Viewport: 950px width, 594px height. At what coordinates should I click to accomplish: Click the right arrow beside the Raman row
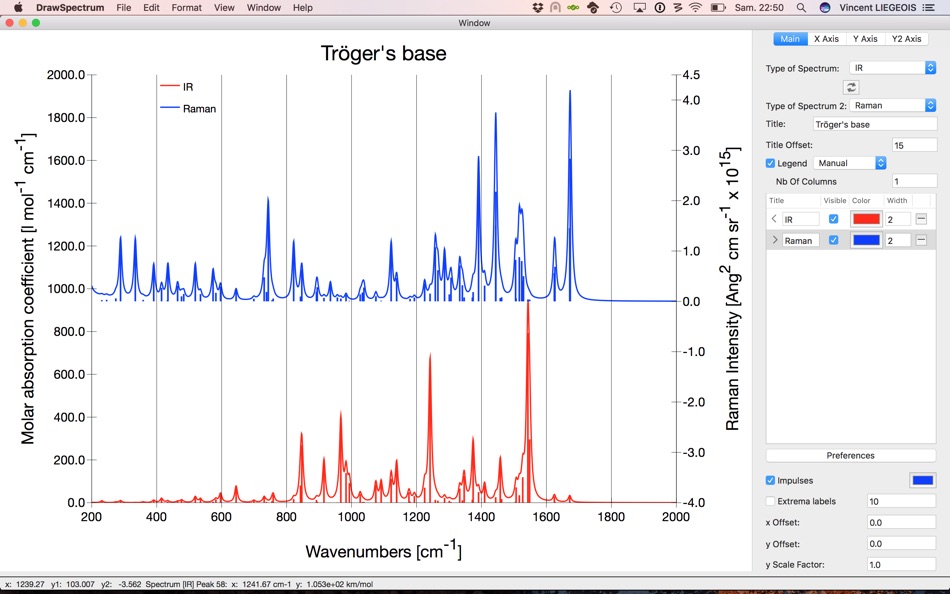pyautogui.click(x=774, y=240)
